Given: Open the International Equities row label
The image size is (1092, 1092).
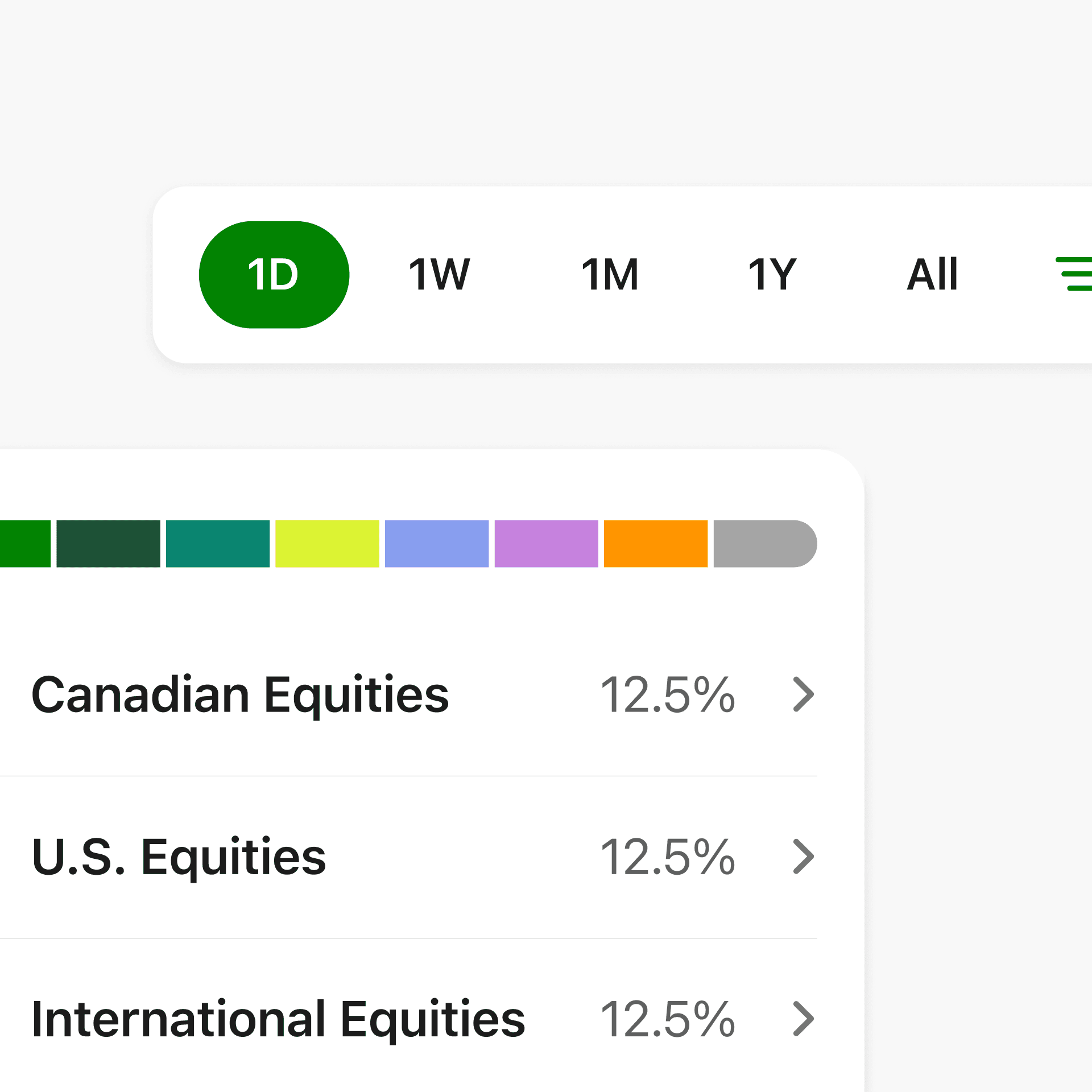Looking at the screenshot, I should pyautogui.click(x=278, y=1019).
